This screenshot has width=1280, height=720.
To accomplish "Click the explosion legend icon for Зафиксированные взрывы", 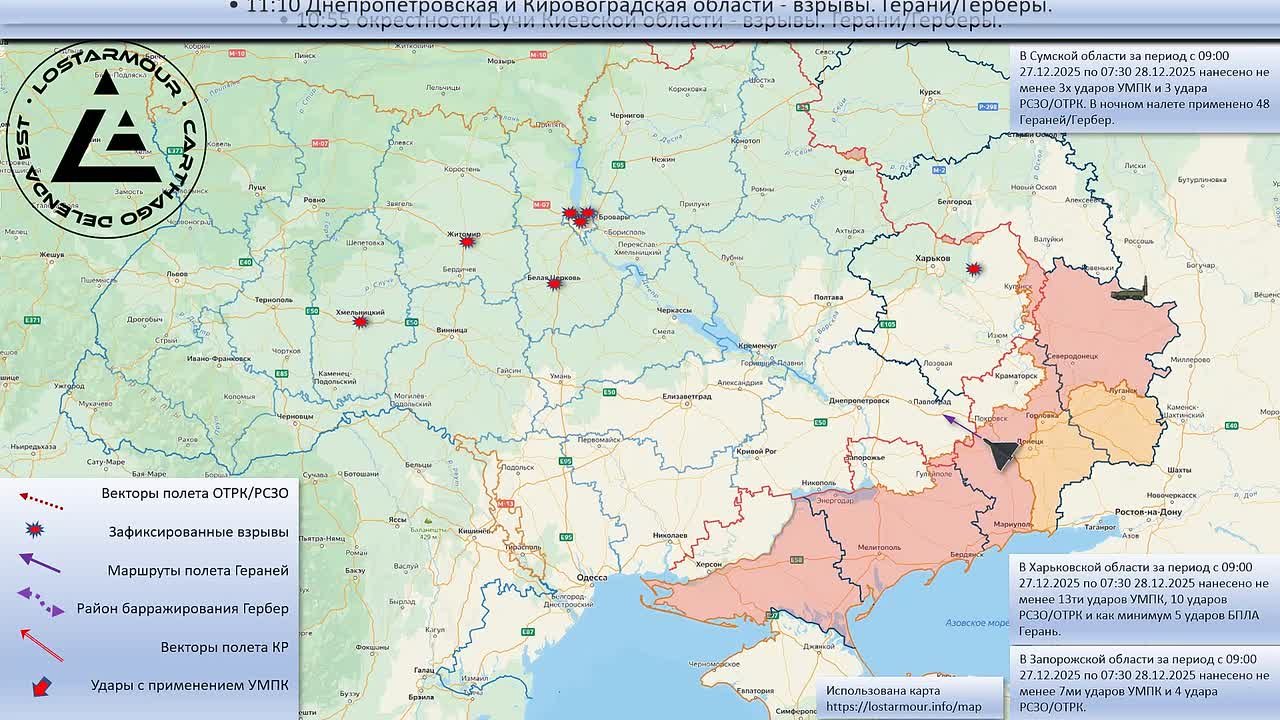I will click(36, 530).
